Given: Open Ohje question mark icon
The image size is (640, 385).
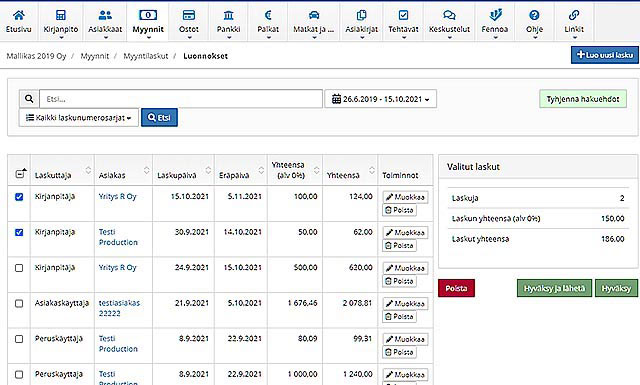Looking at the screenshot, I should pos(534,15).
